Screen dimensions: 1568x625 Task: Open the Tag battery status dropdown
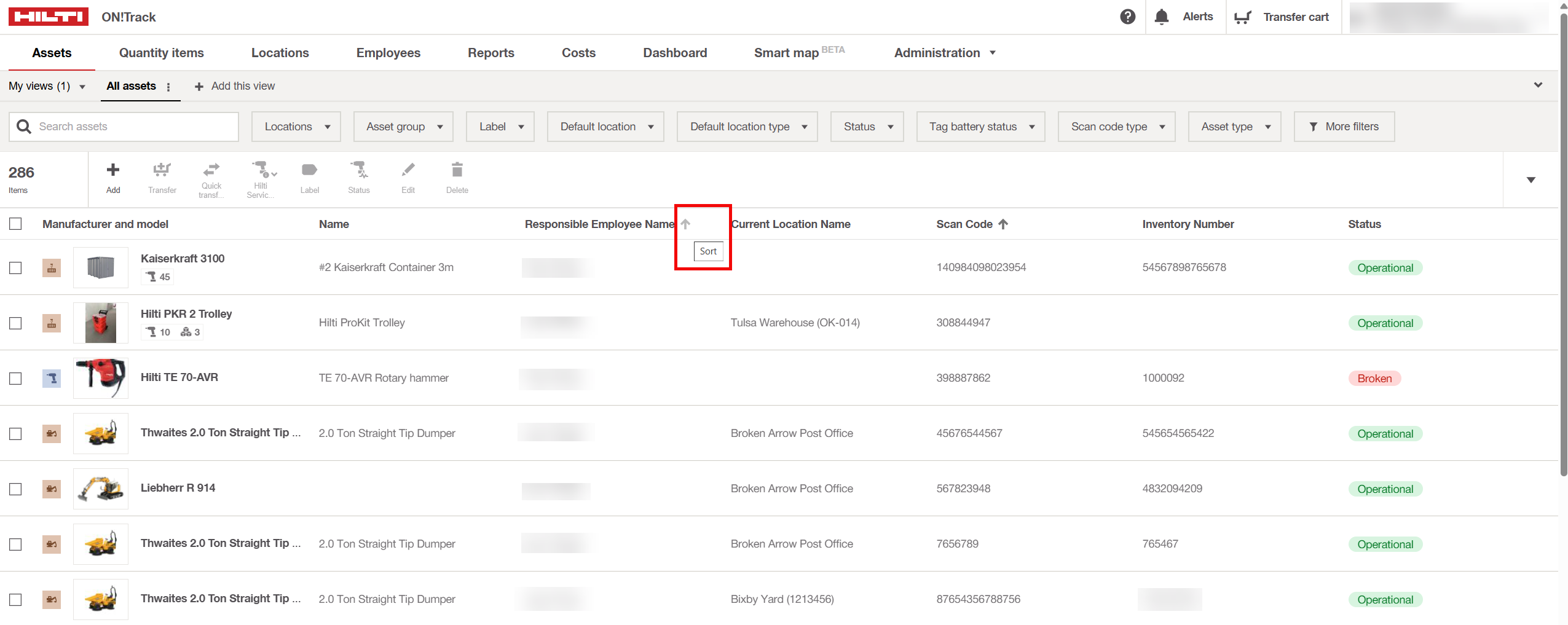tap(981, 127)
